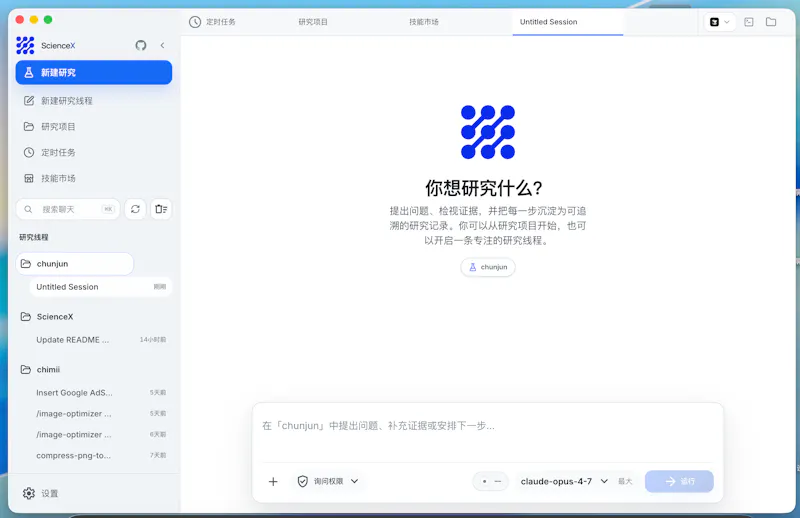Click the terminal icon in top right
Image resolution: width=800 pixels, height=518 pixels.
click(748, 22)
